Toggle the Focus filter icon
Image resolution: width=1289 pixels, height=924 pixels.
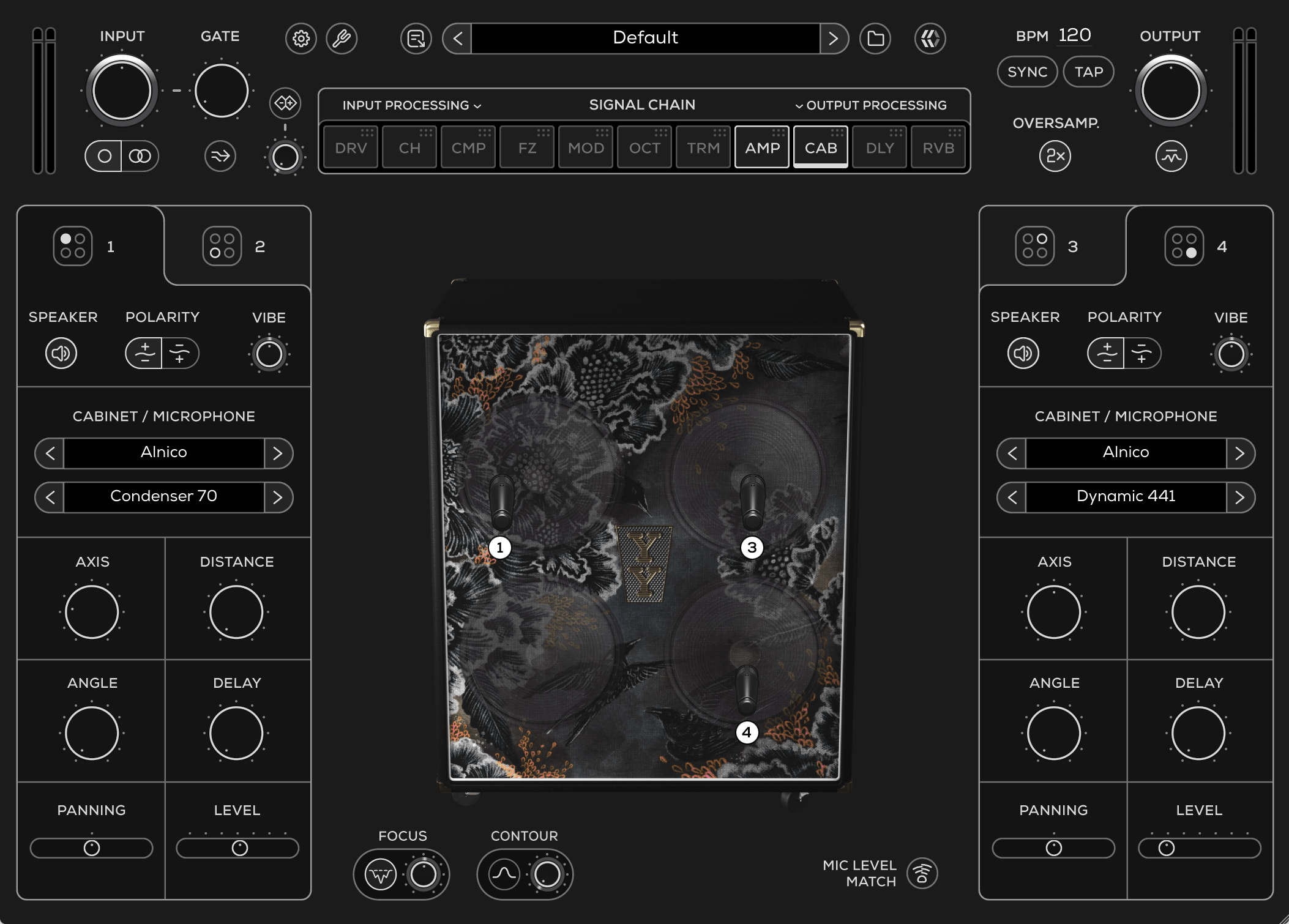(x=381, y=874)
